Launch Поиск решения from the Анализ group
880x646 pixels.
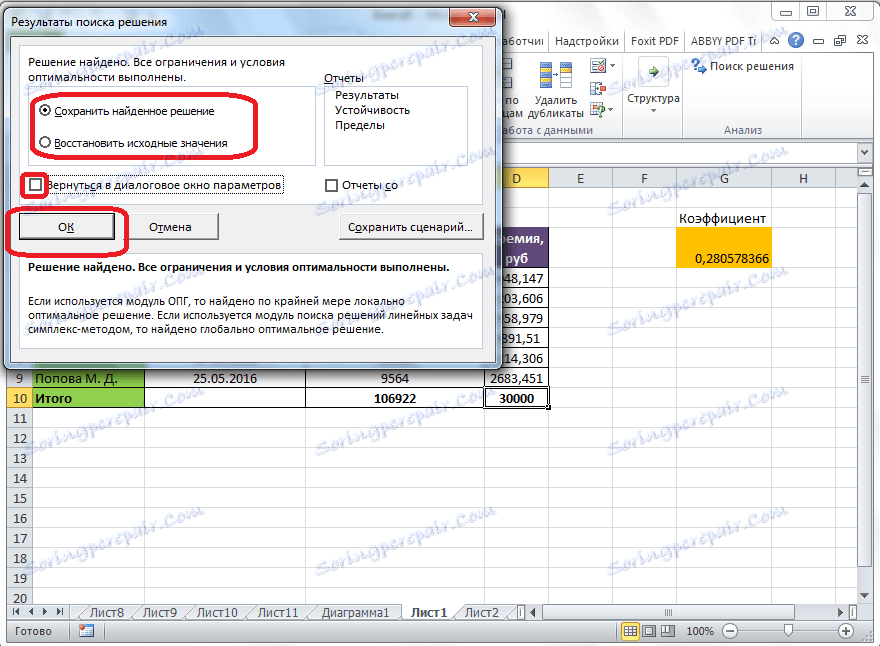pos(750,67)
